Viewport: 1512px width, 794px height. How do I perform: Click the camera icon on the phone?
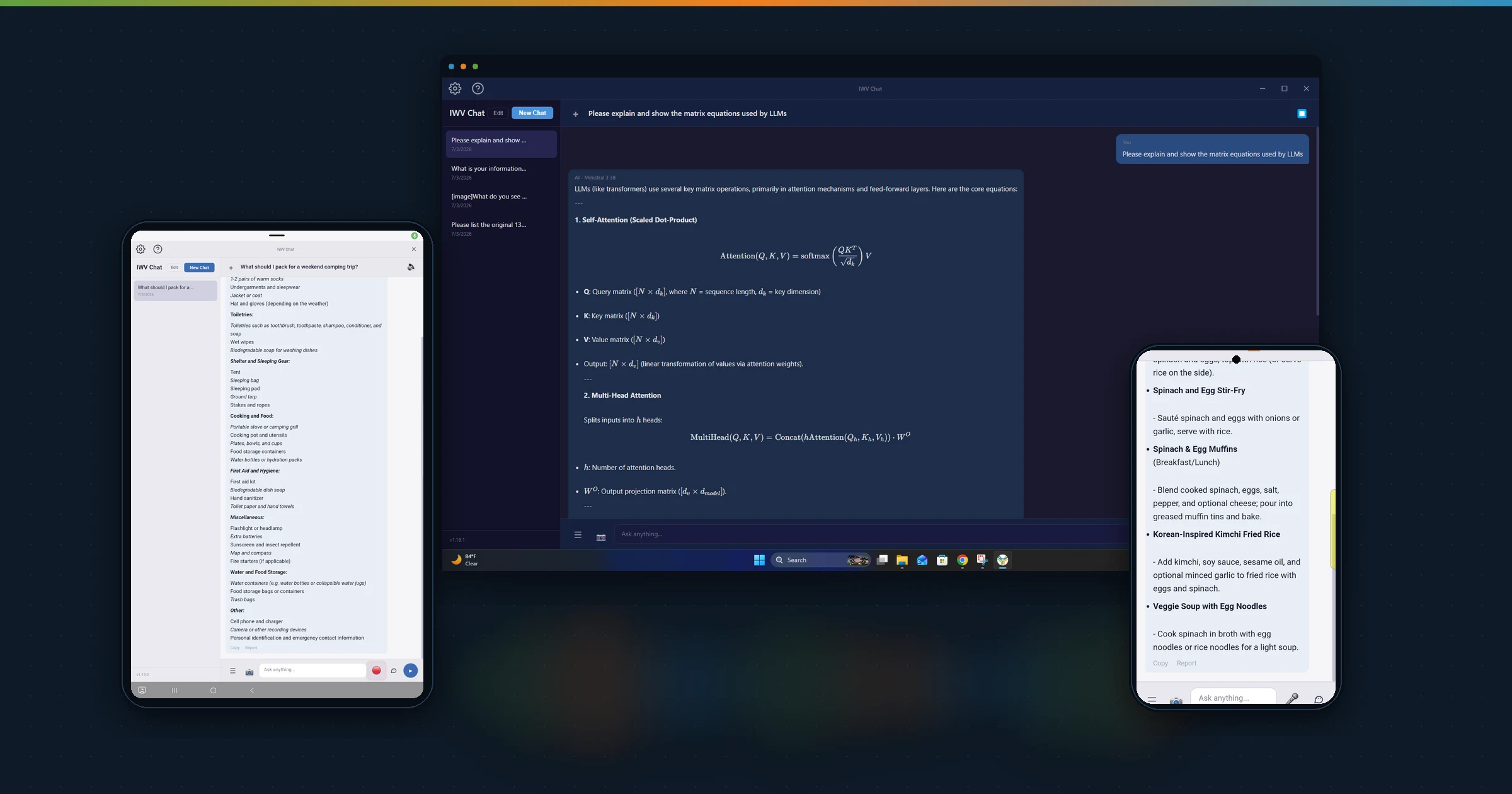(1176, 701)
